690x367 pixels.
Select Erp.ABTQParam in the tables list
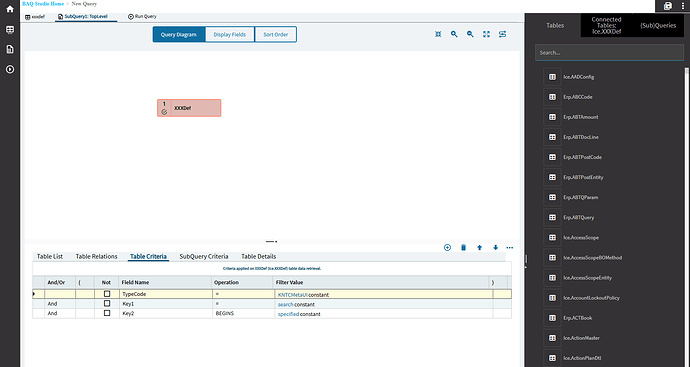580,198
